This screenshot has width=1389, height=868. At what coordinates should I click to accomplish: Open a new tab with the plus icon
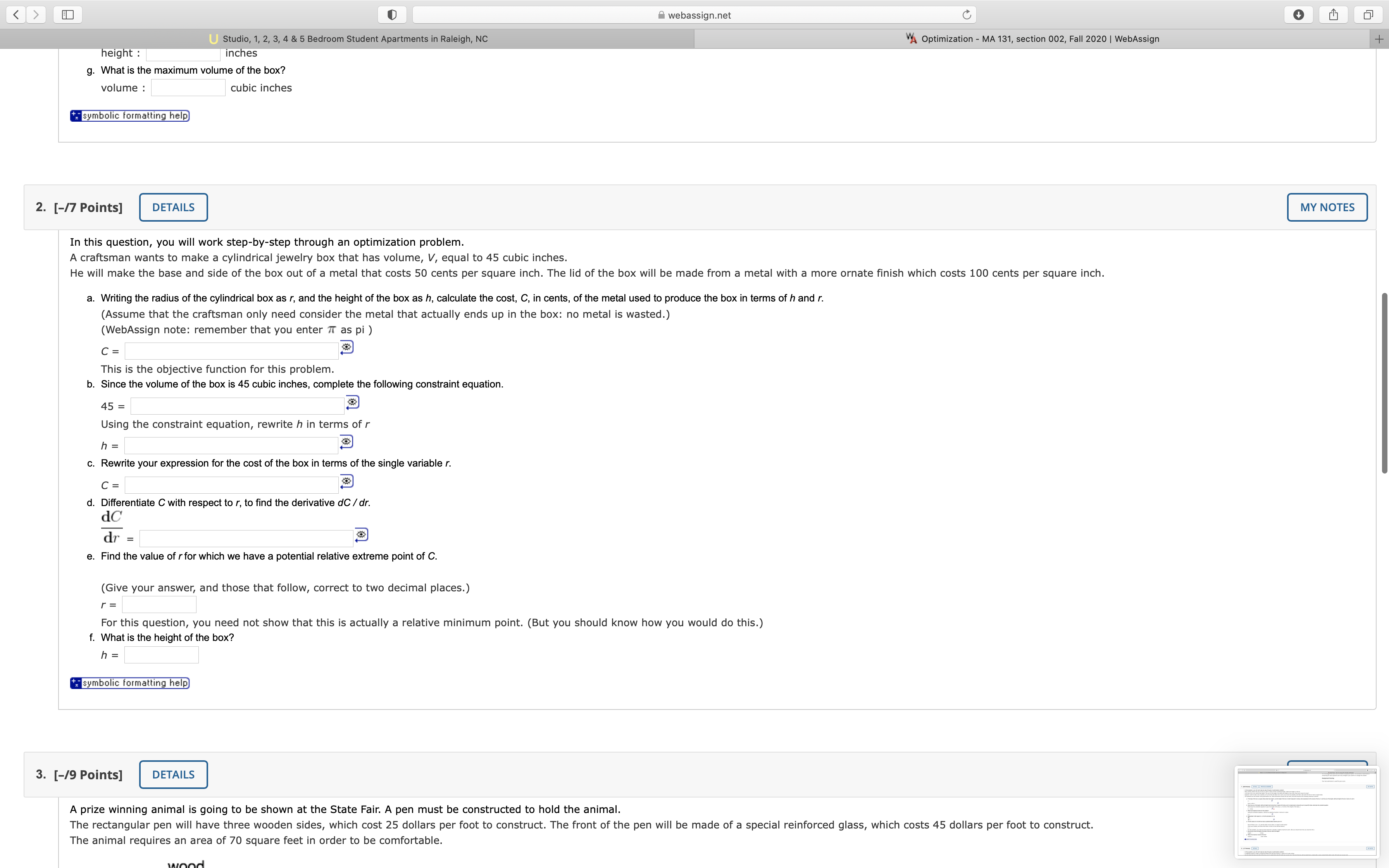1380,38
